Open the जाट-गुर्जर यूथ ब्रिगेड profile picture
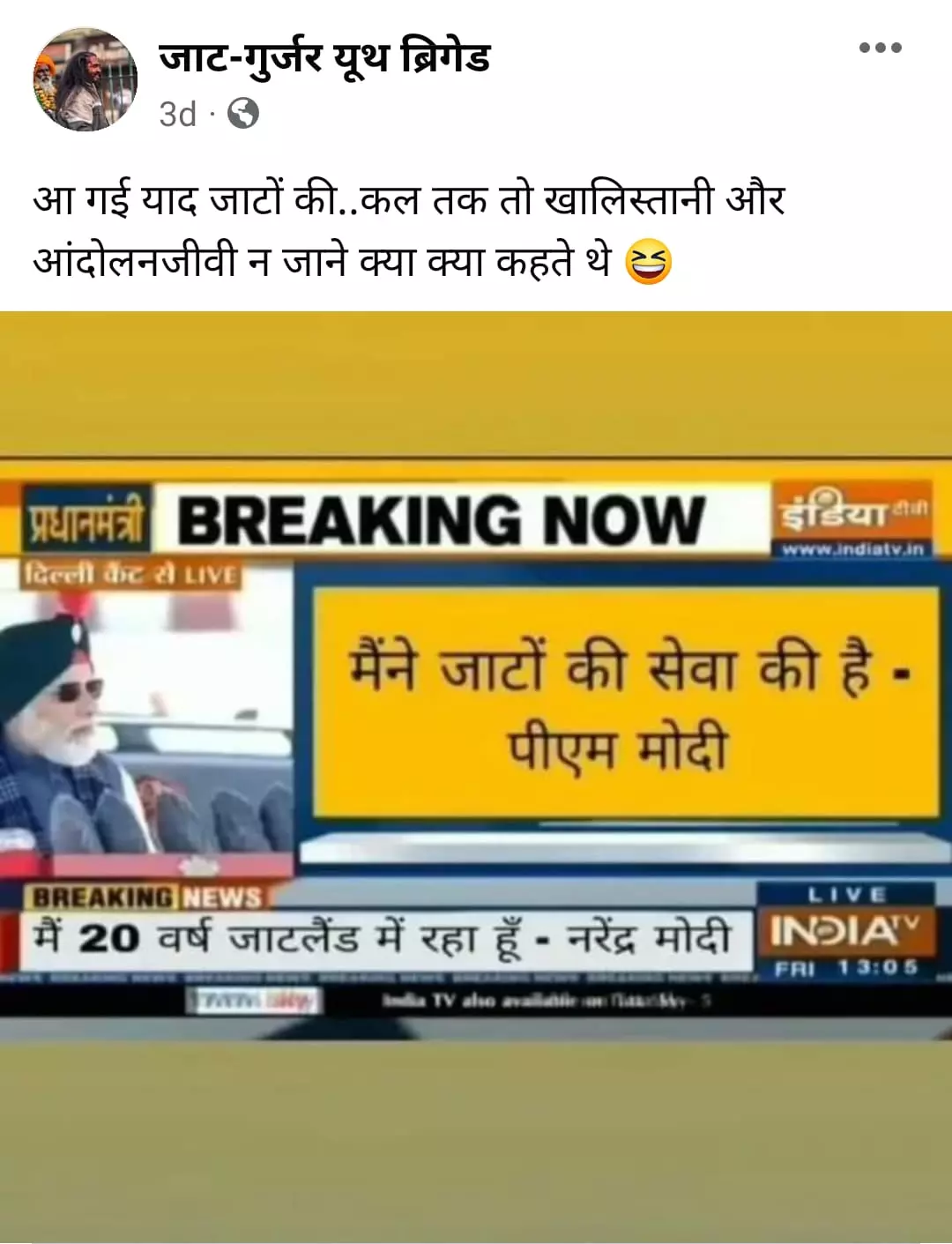Viewport: 952px width, 1244px height. (86, 79)
